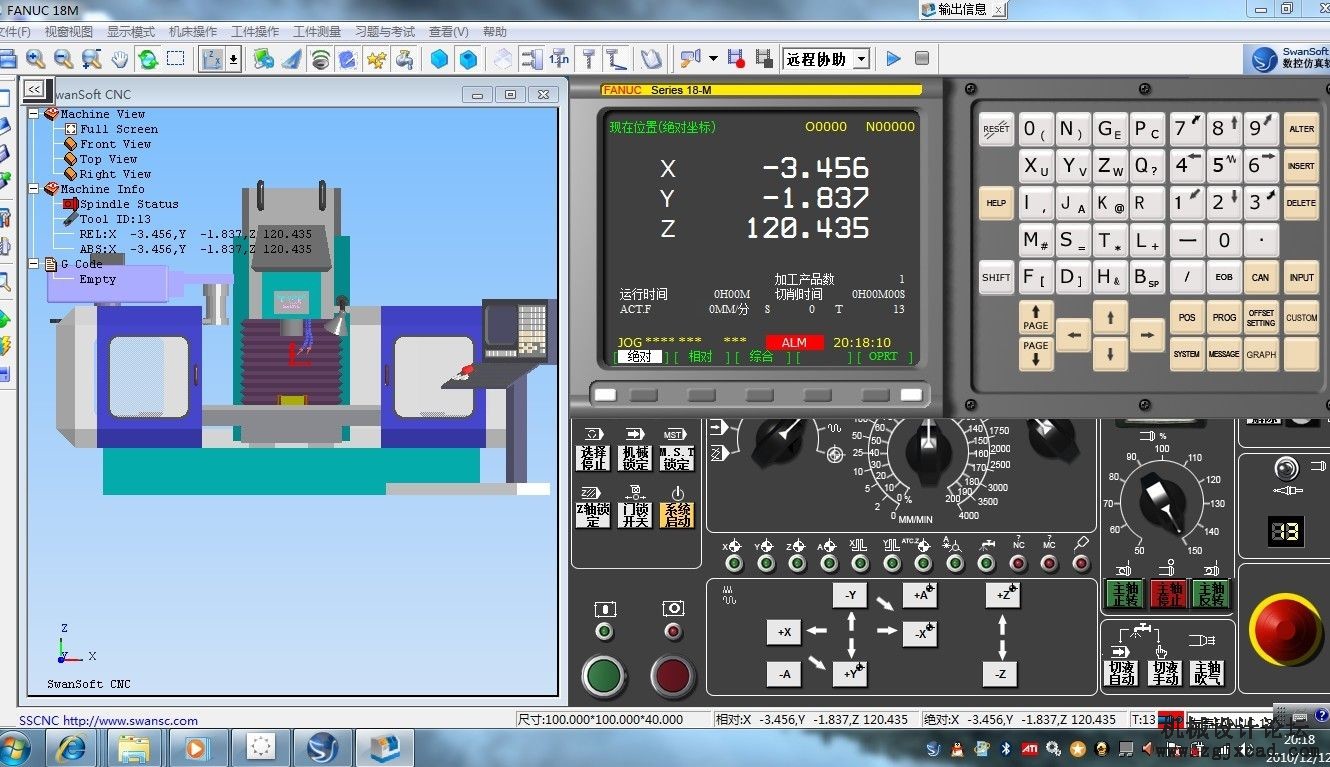Screen dimensions: 1330x767
Task: Open 显示模式 menu
Action: coord(131,32)
